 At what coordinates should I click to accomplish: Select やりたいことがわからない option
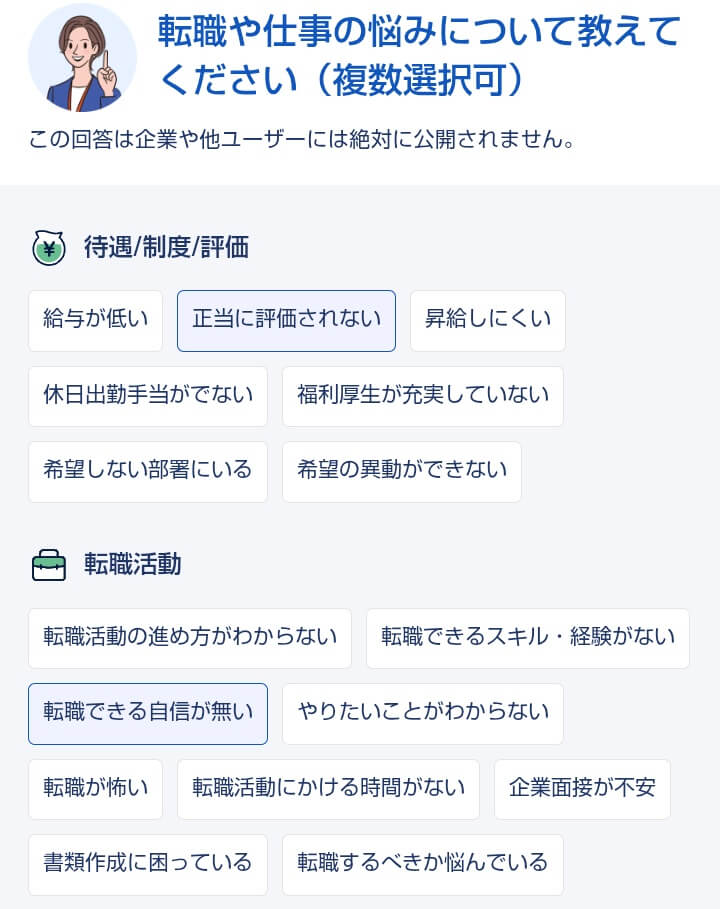pyautogui.click(x=422, y=713)
